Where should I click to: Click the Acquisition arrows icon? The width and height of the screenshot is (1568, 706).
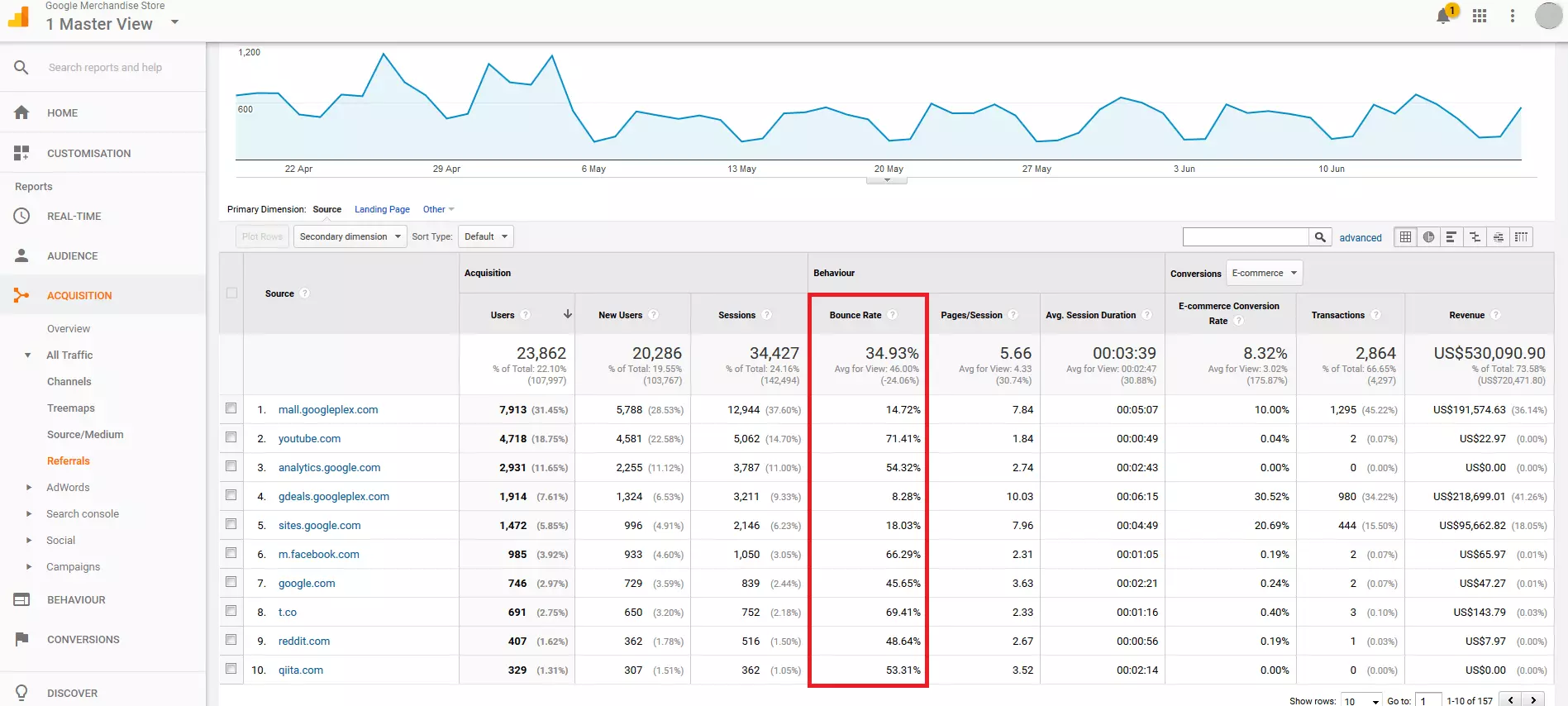pos(21,295)
